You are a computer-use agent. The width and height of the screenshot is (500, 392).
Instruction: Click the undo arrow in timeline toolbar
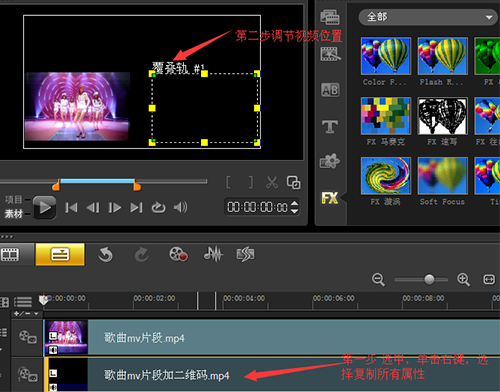tap(105, 255)
